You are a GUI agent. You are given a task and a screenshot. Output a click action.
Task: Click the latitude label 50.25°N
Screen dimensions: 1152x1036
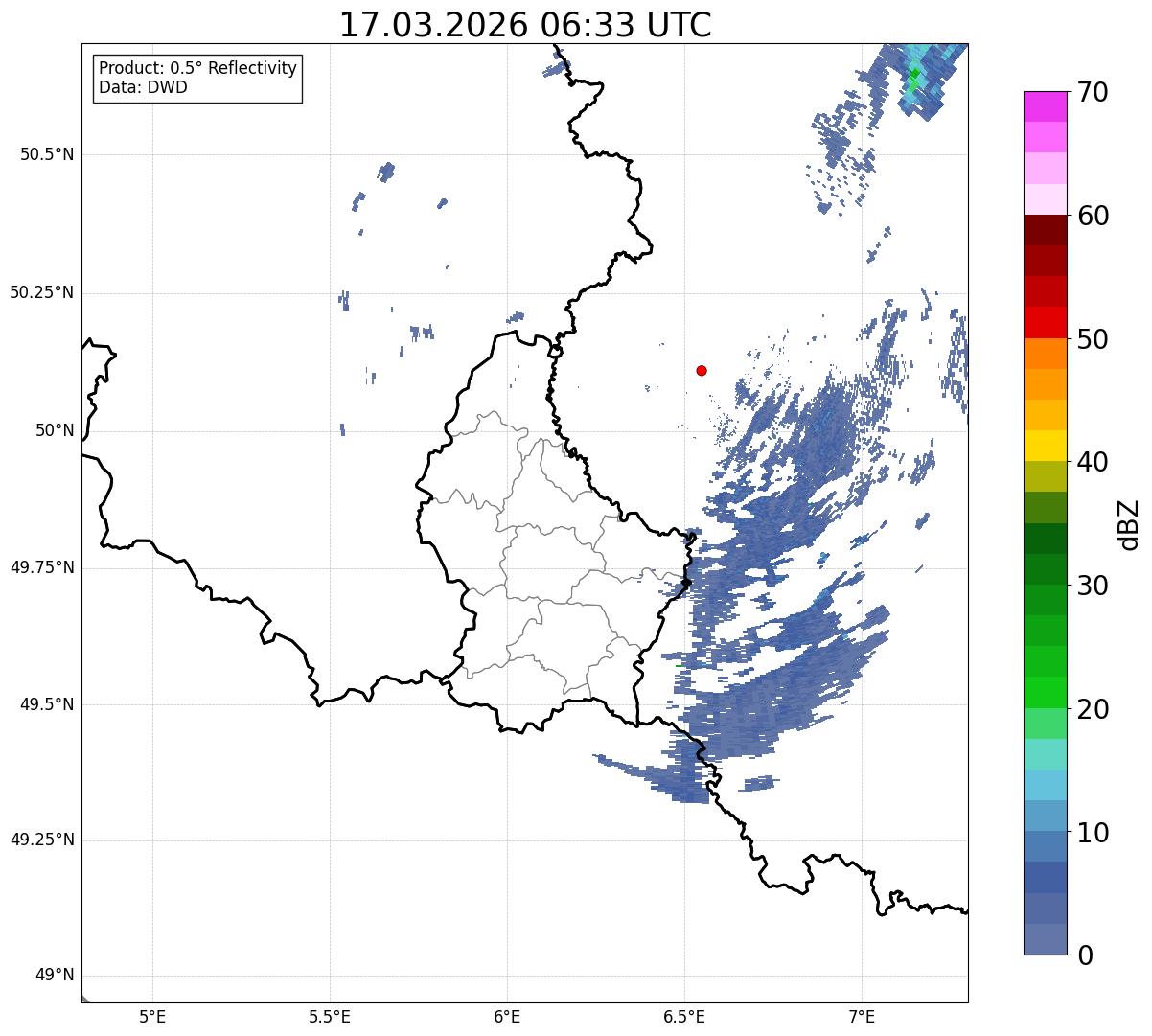42,292
